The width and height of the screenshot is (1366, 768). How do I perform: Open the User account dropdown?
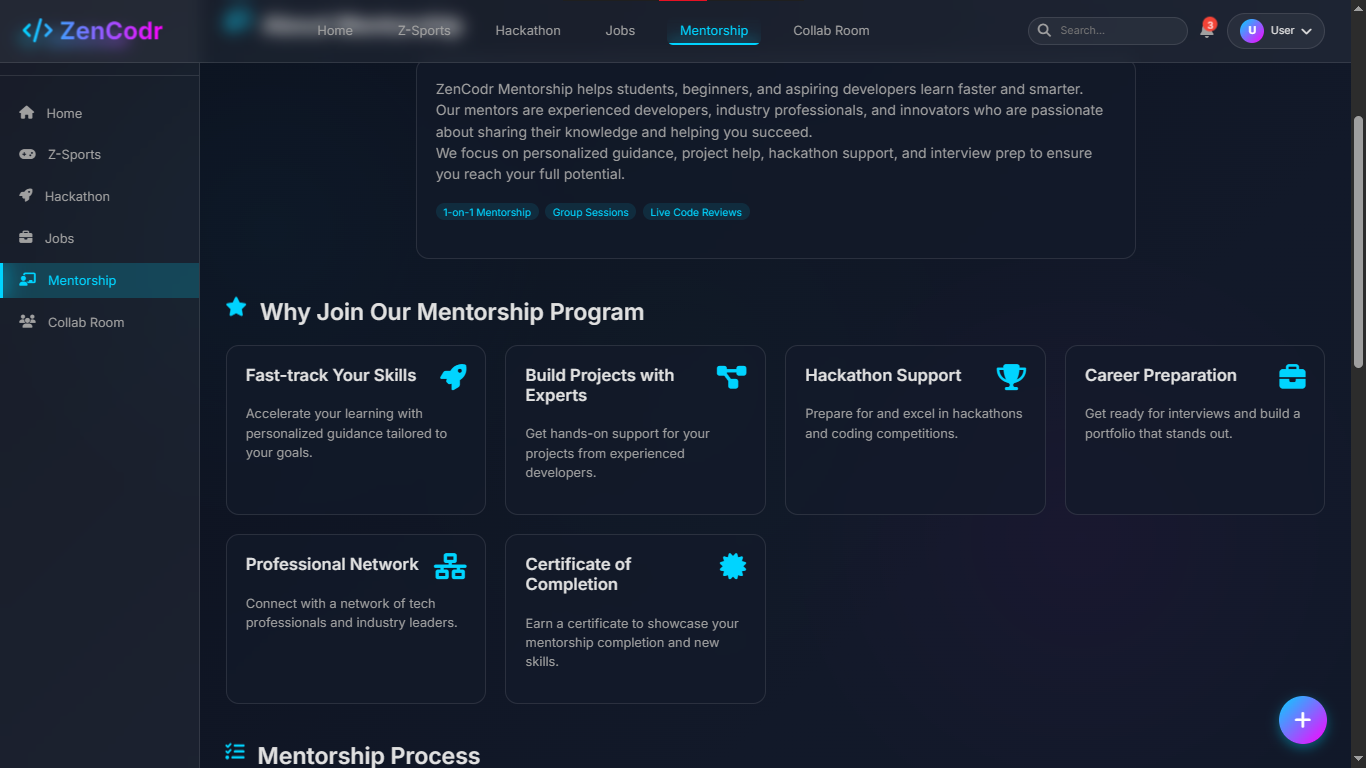point(1275,31)
